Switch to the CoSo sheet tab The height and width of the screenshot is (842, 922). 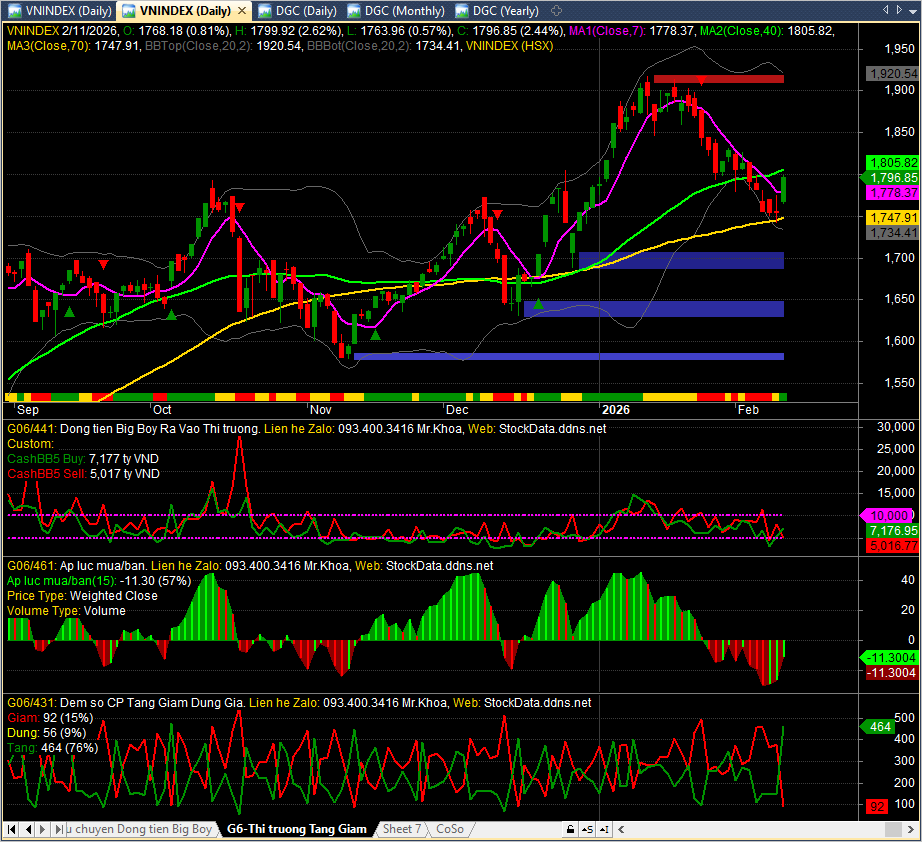coord(450,829)
